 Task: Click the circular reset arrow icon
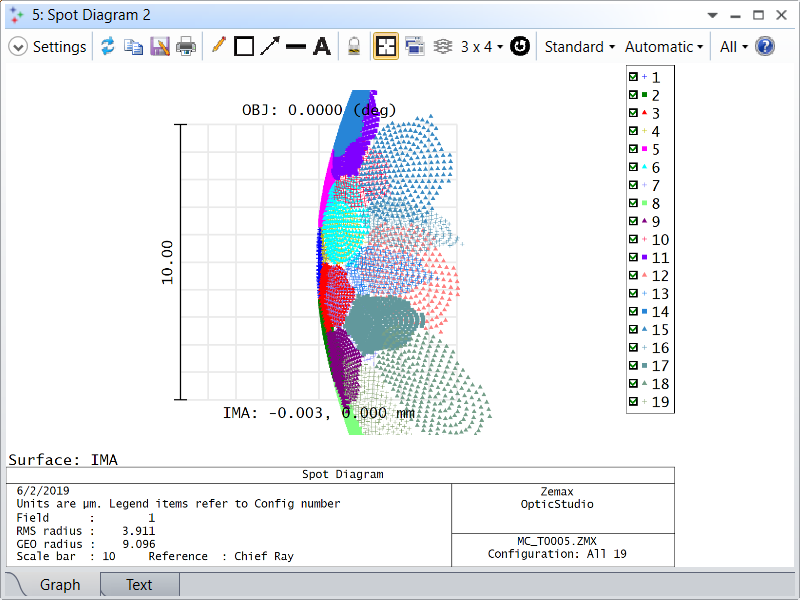(x=520, y=47)
